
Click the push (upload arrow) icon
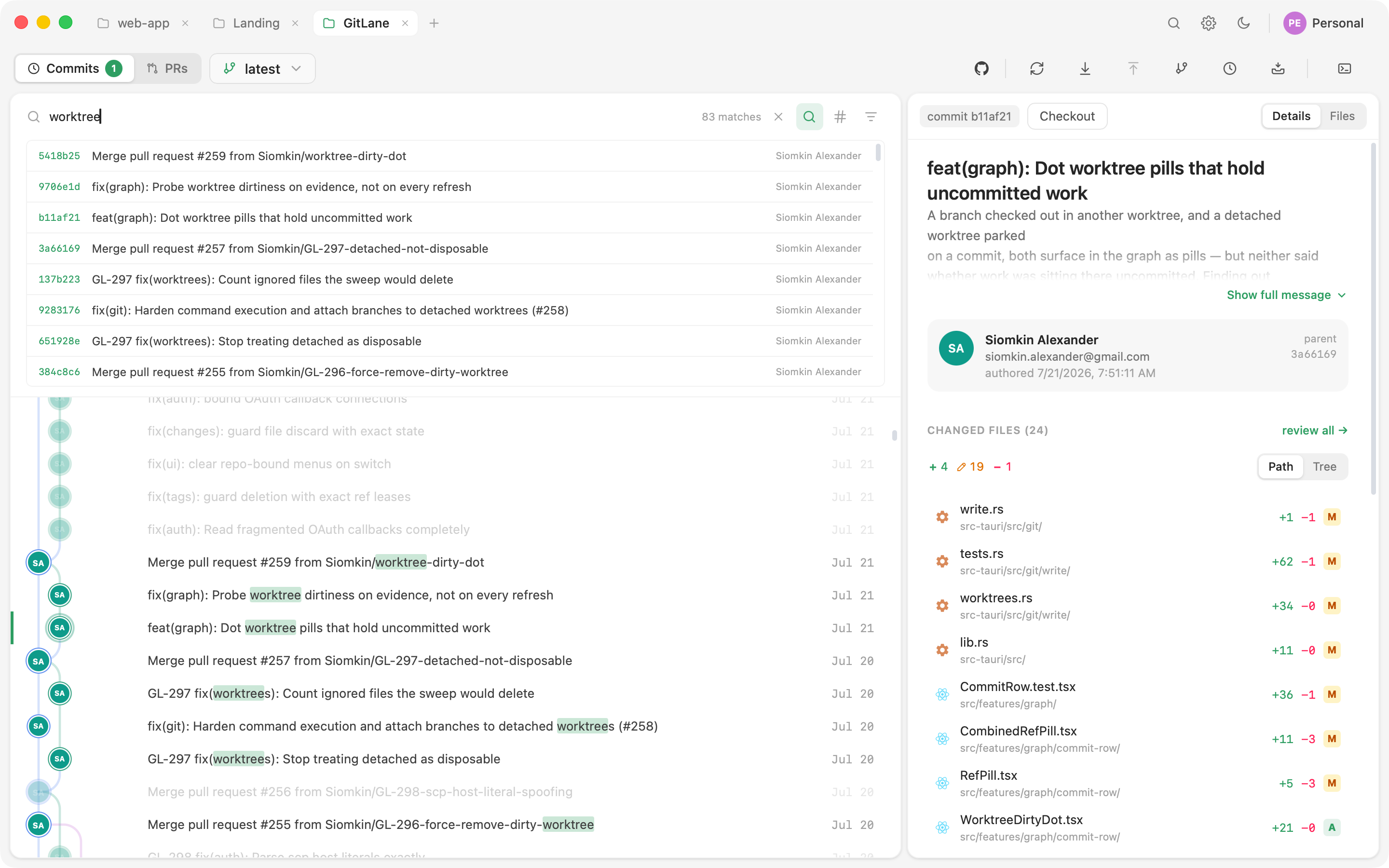(x=1133, y=68)
